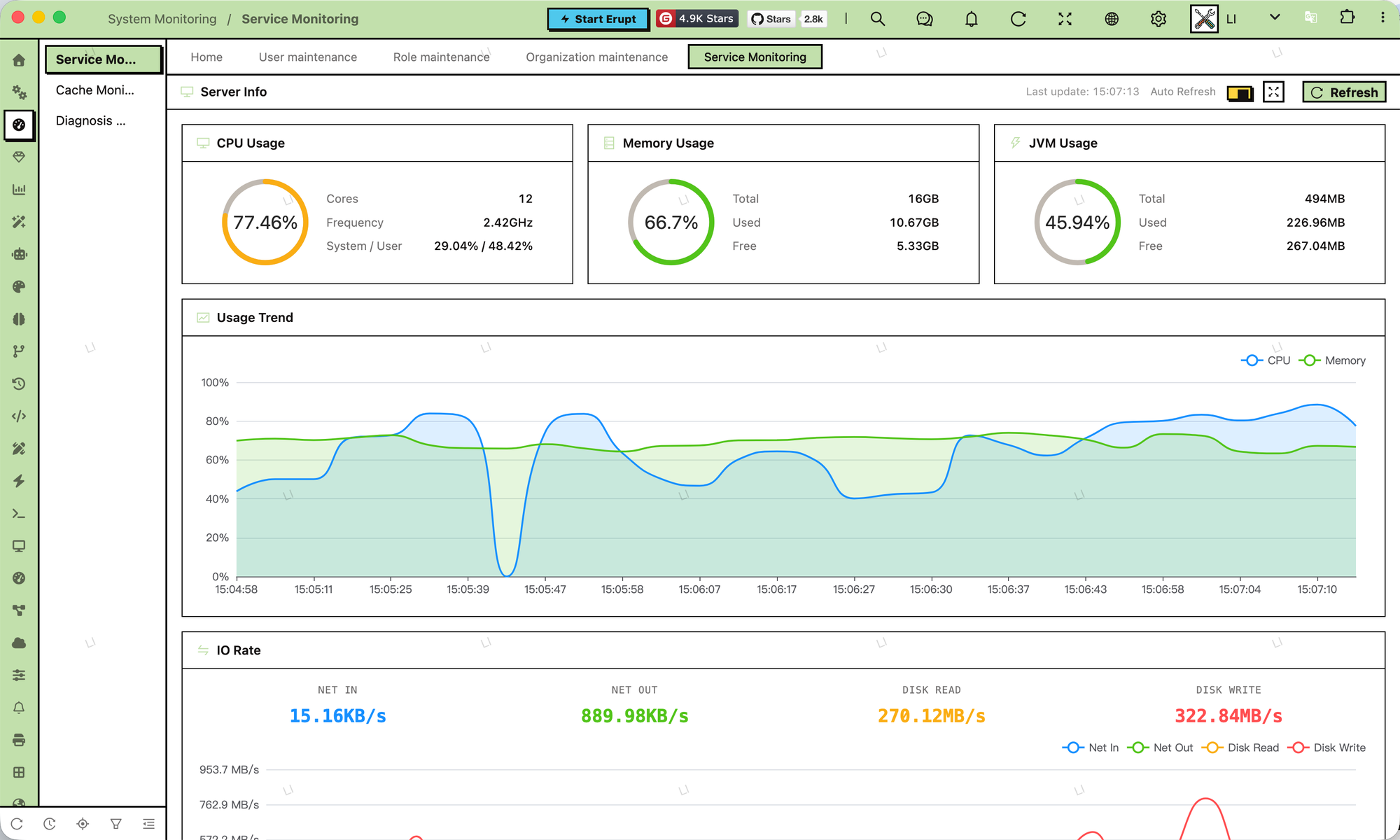Open the history clock sidebar icon

(19, 384)
